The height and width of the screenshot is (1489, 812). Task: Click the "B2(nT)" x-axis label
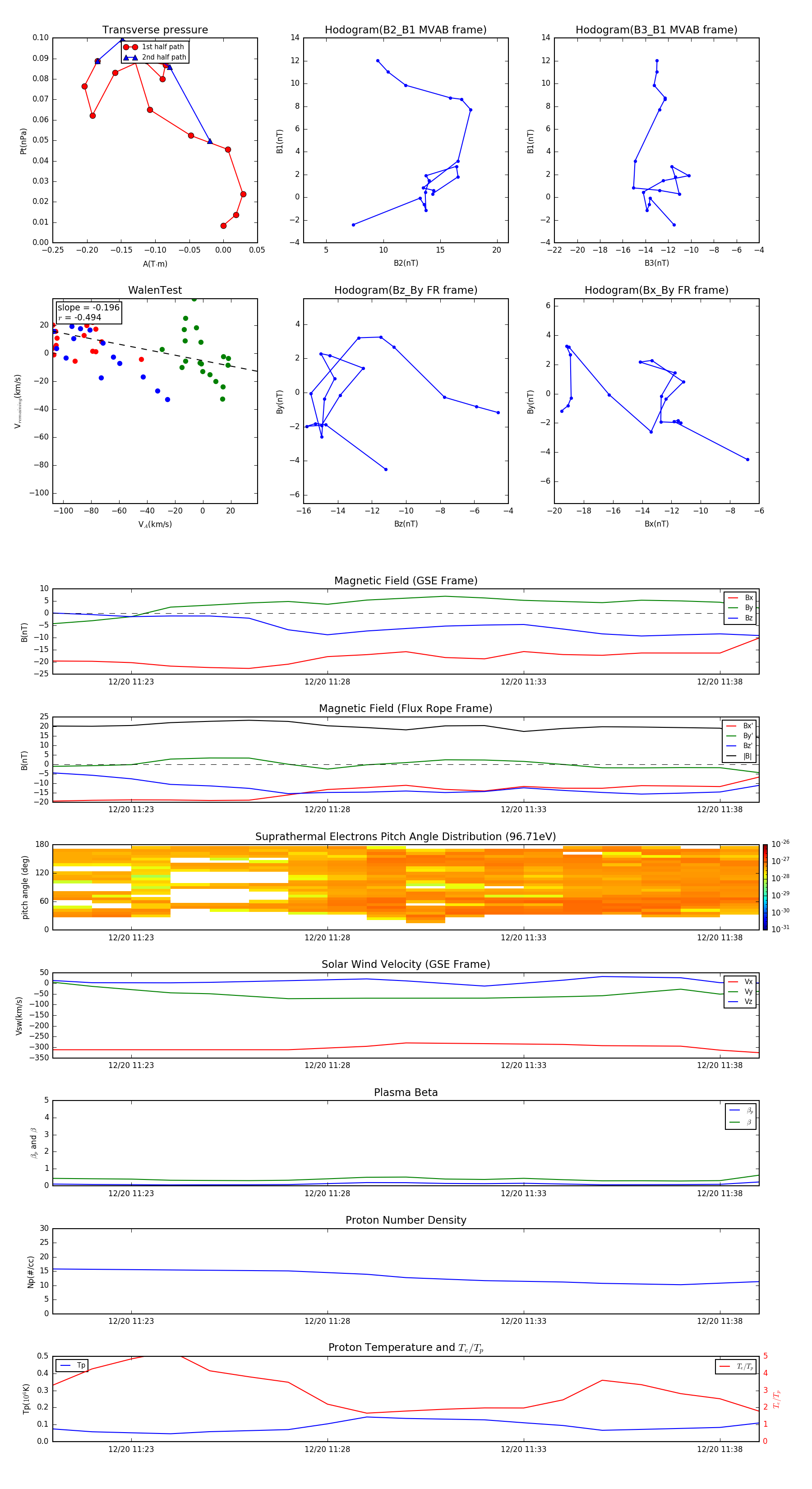(x=406, y=263)
